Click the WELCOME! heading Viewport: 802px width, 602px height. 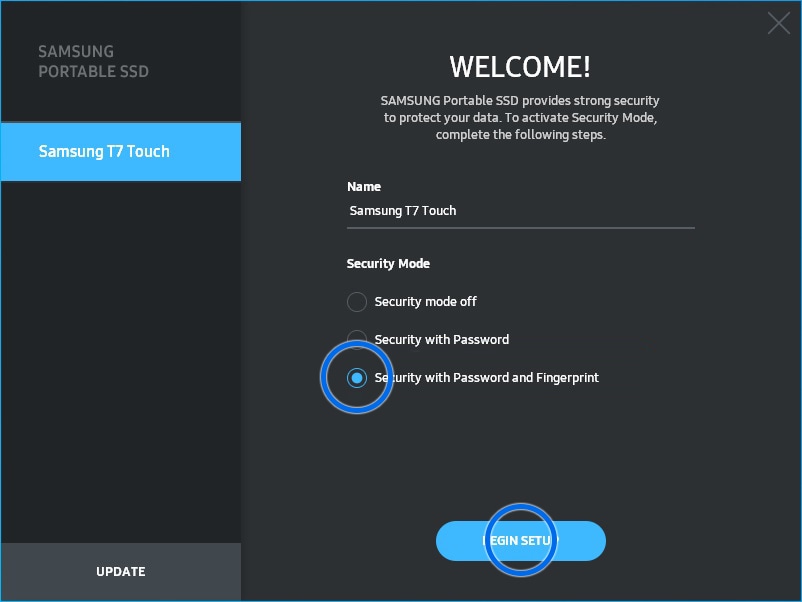click(520, 67)
